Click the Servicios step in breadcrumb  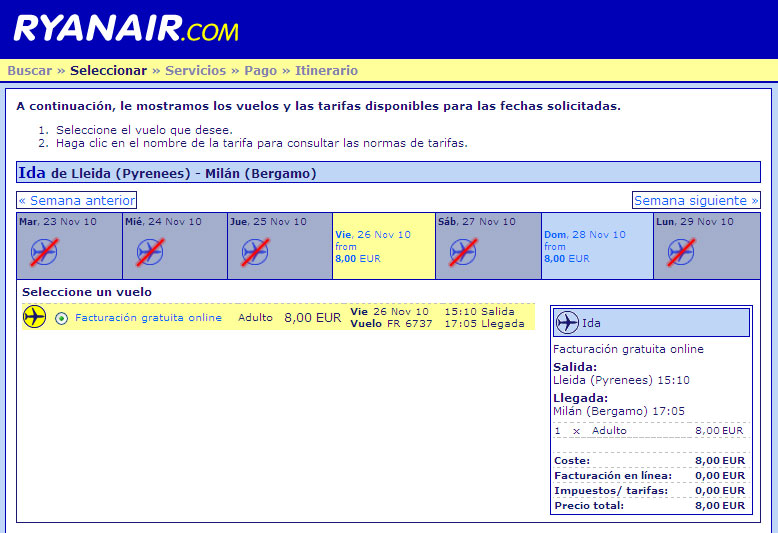point(195,71)
